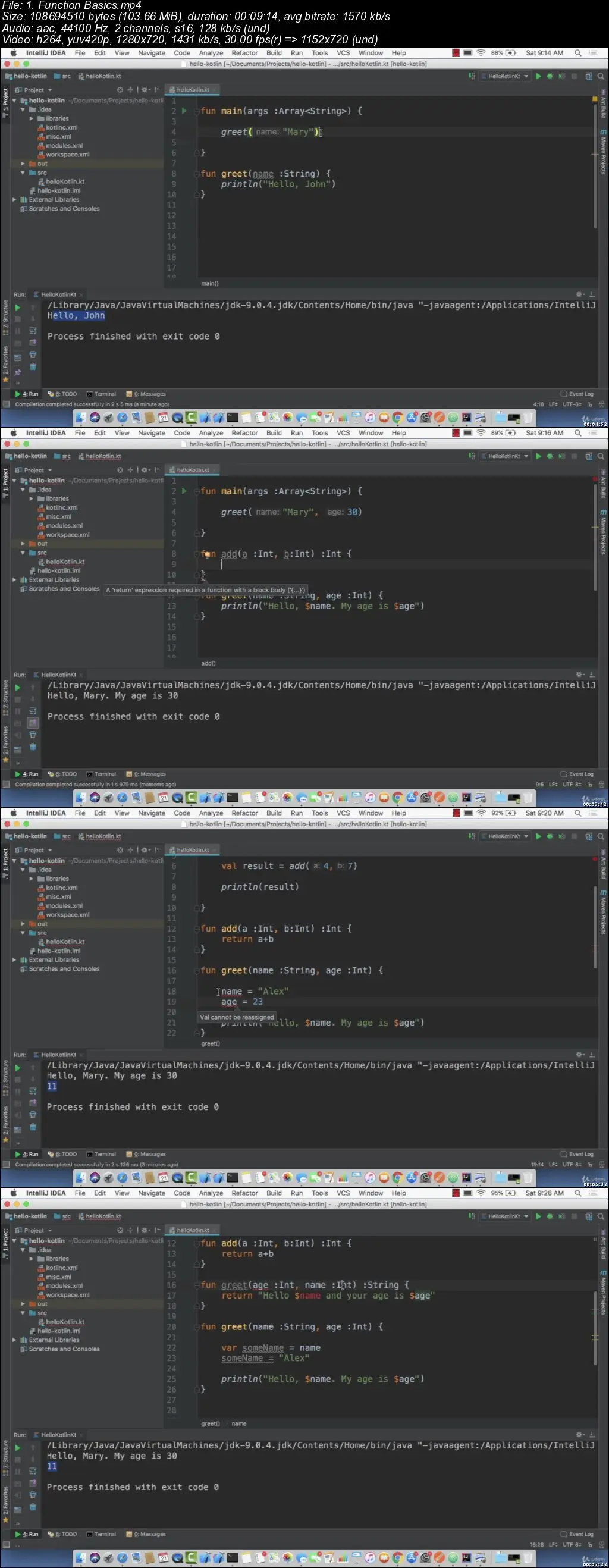Click the Build hammer icon in the 9:26 AM toolbar
The height and width of the screenshot is (1568, 609).
pos(472,1216)
